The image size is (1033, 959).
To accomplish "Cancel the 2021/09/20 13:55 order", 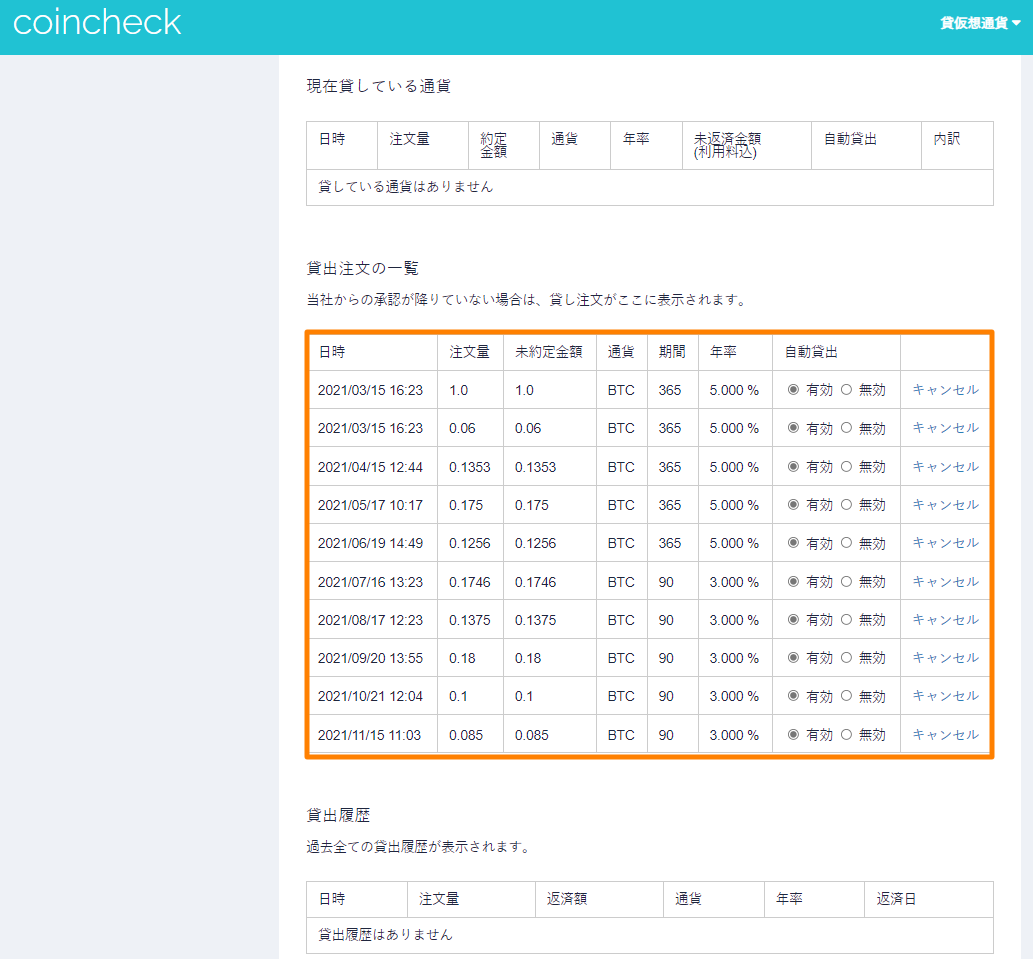I will (945, 658).
